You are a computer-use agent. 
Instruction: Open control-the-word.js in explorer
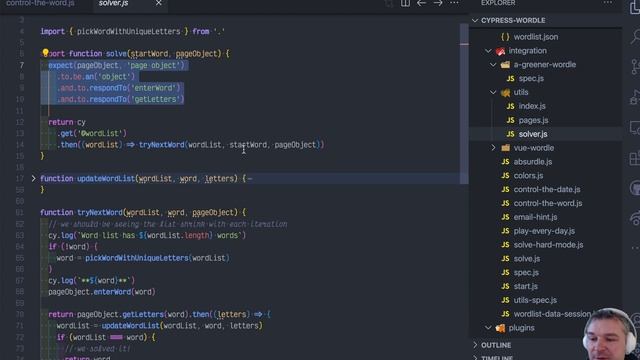548,203
